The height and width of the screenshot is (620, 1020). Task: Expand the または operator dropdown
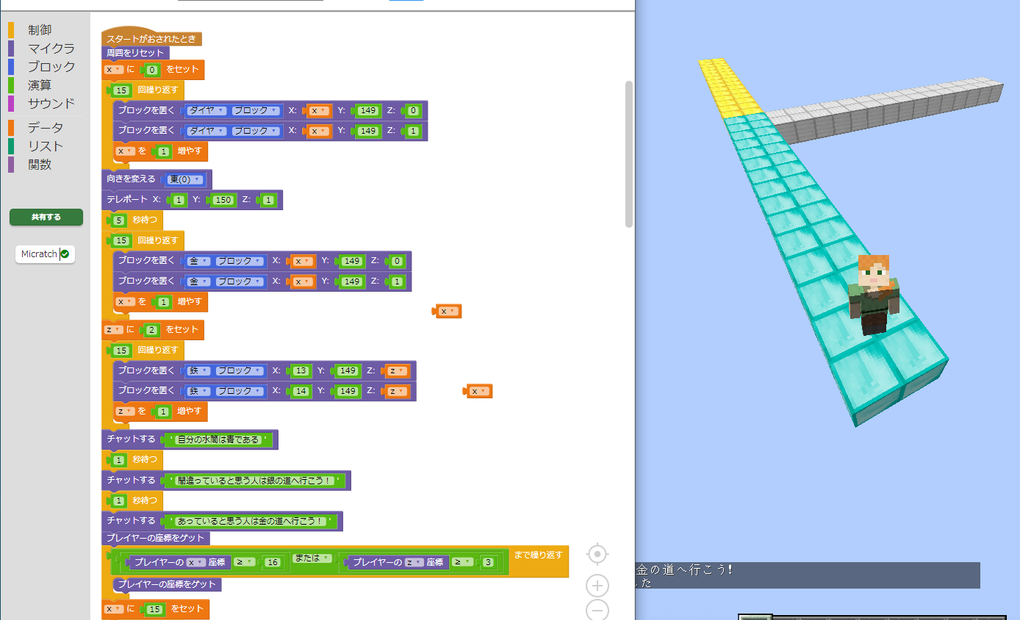click(312, 558)
